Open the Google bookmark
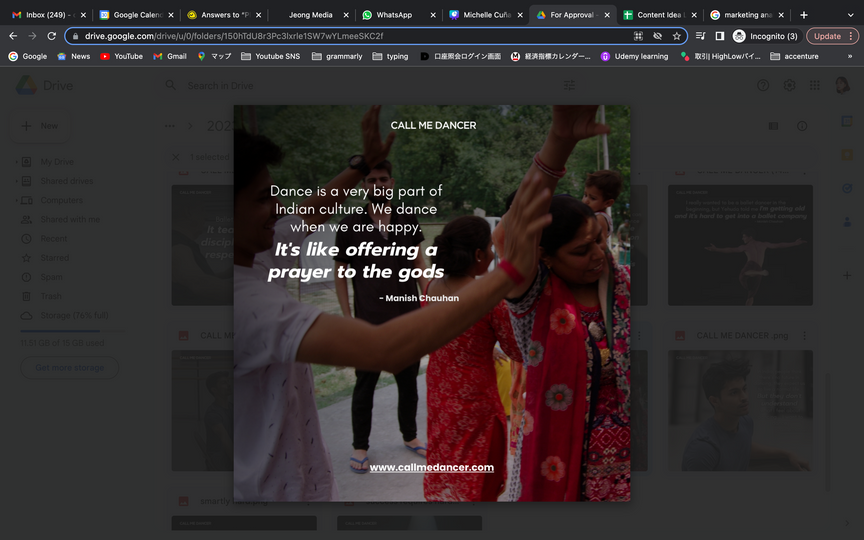The width and height of the screenshot is (864, 540). coord(28,56)
